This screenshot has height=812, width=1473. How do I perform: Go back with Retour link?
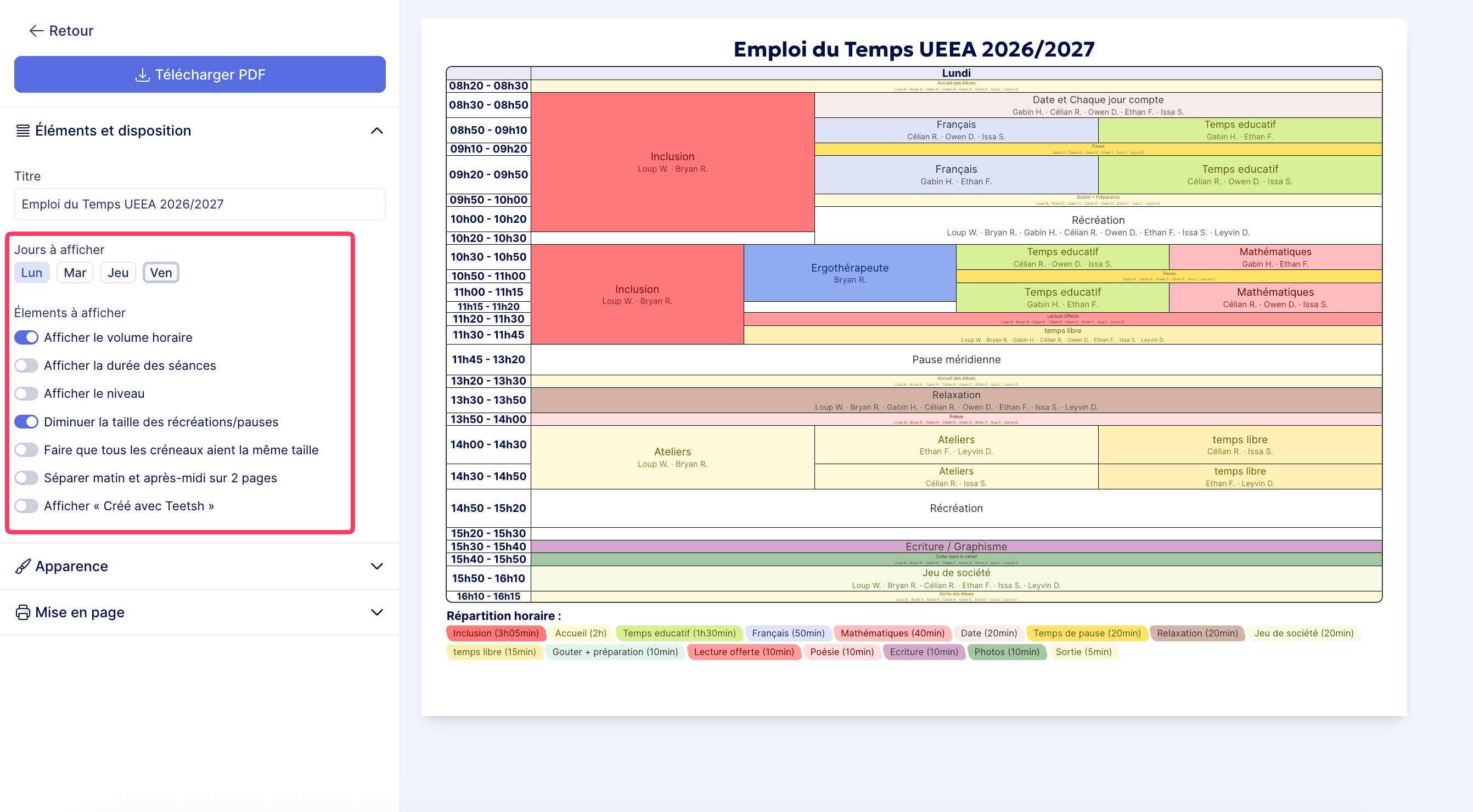(x=61, y=31)
